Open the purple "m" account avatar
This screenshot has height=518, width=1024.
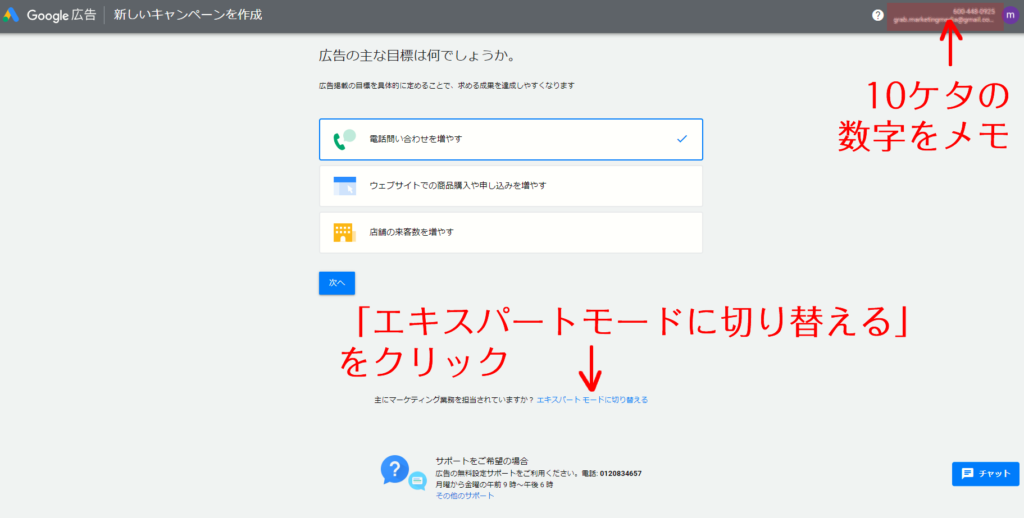(x=1010, y=16)
